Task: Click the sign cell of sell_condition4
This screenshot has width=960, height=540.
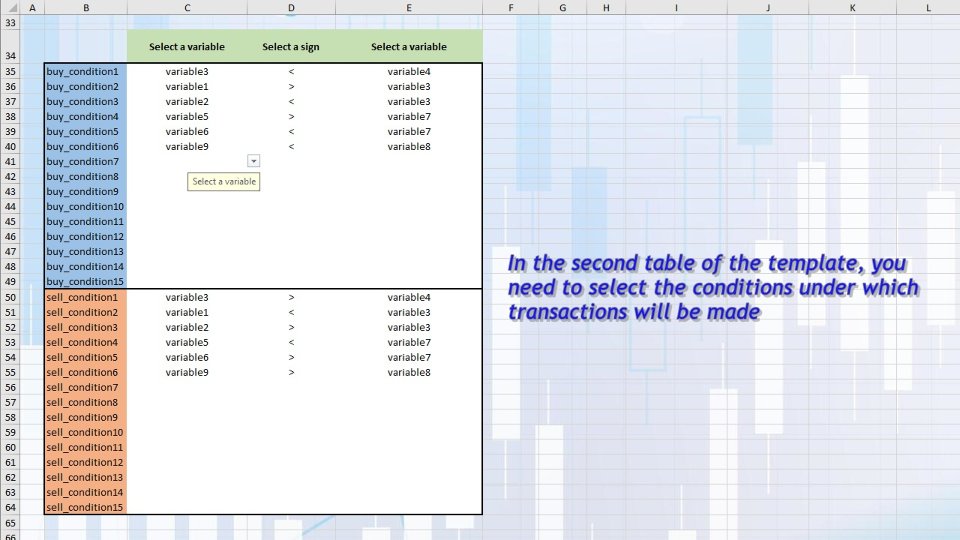Action: [291, 342]
